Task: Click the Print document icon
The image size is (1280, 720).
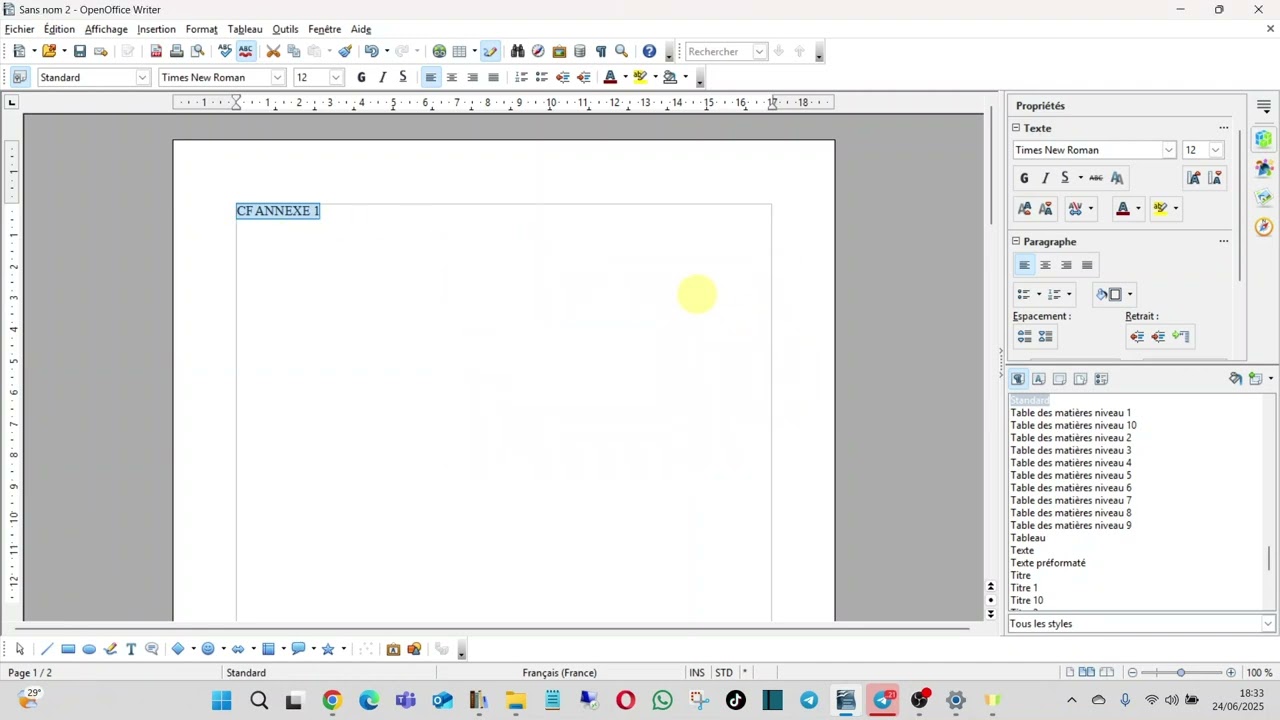Action: (x=177, y=51)
